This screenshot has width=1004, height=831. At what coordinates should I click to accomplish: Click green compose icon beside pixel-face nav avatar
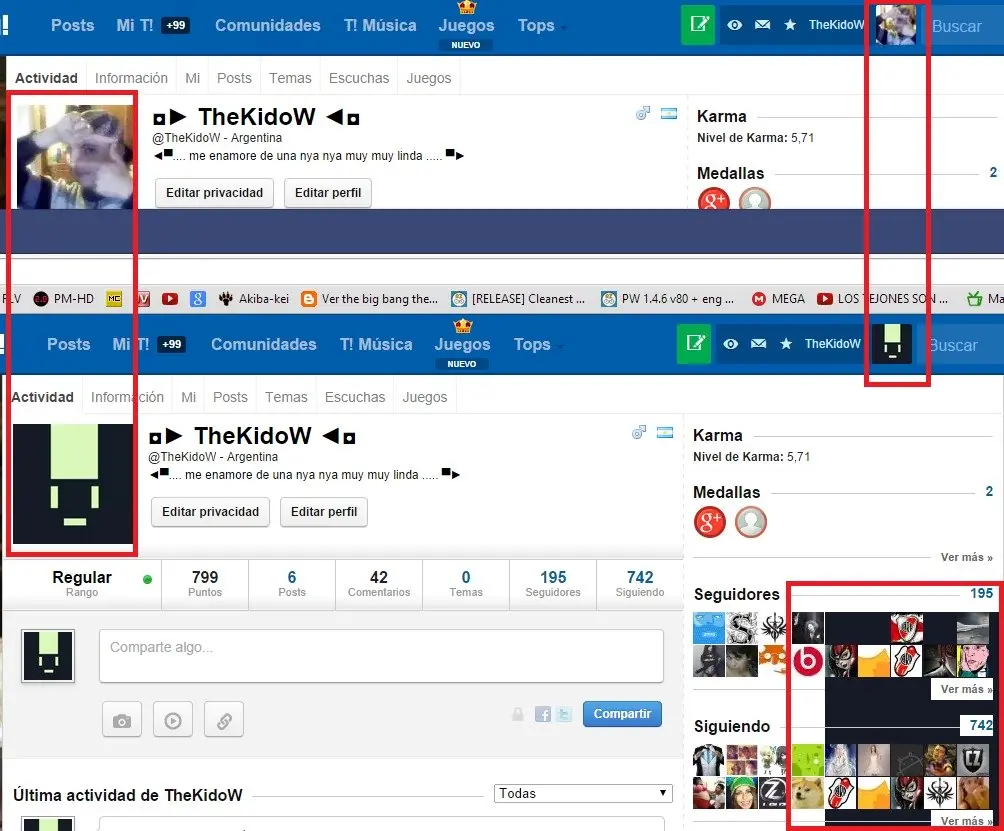[x=694, y=344]
